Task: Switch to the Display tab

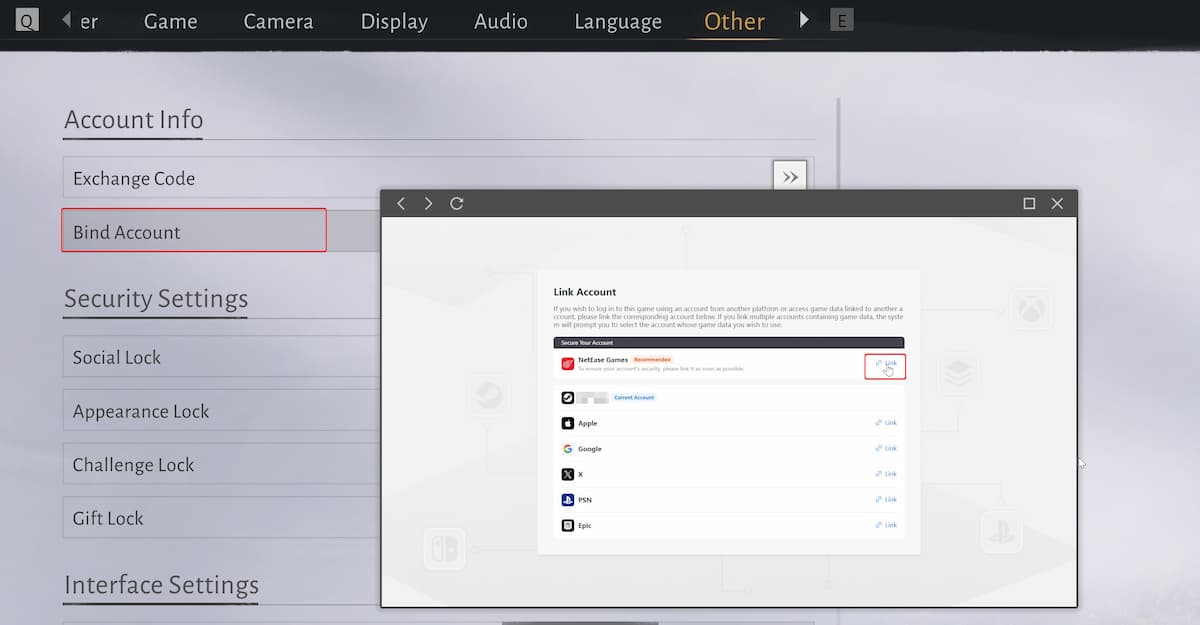Action: point(394,21)
